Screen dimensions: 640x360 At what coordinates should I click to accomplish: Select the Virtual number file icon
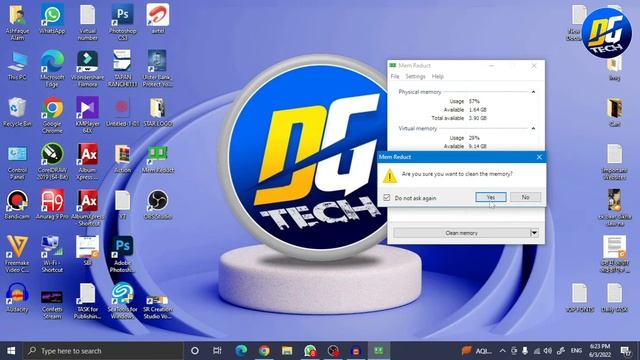tap(87, 22)
